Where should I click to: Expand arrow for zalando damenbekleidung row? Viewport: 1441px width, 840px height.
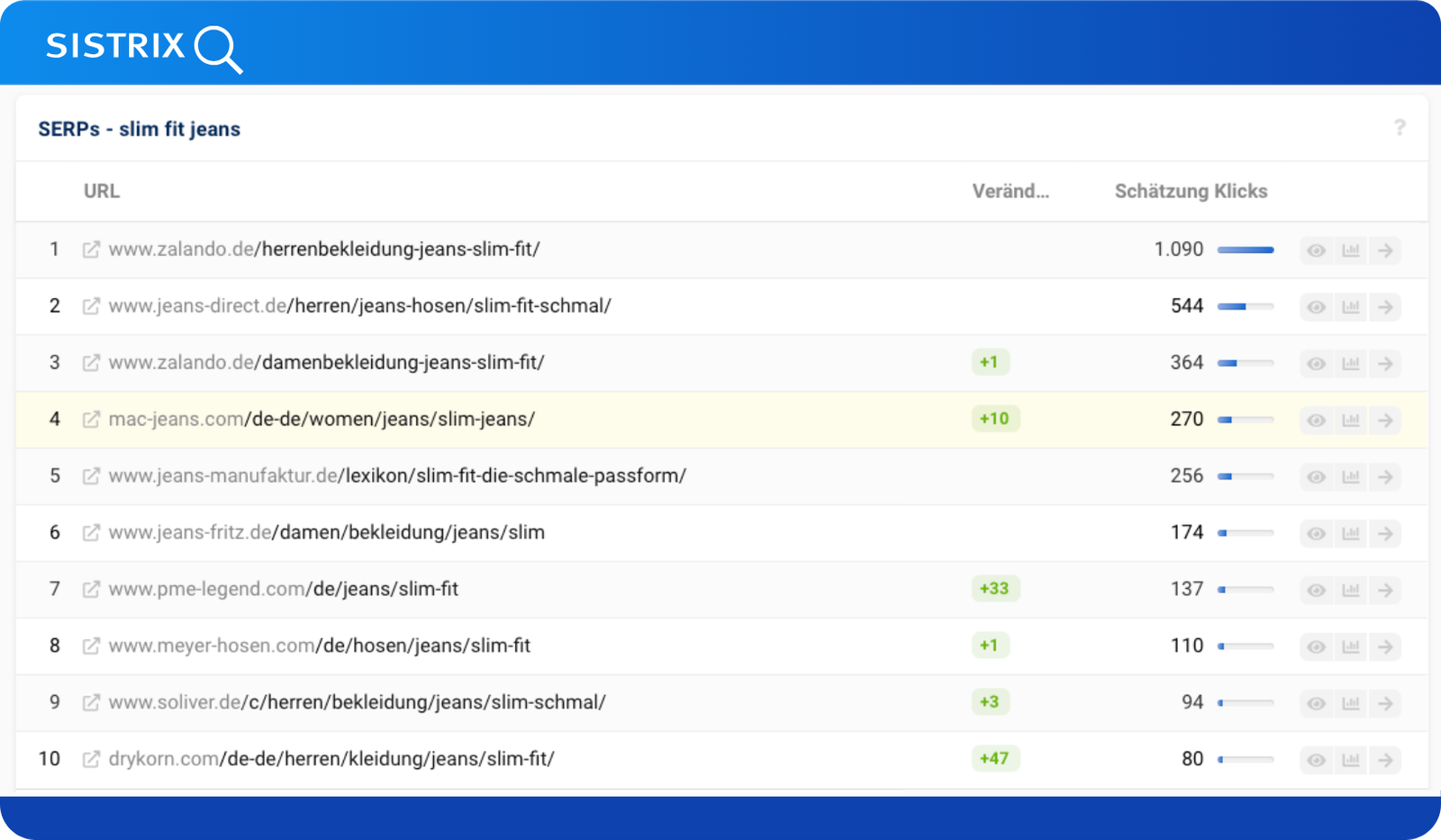pyautogui.click(x=1385, y=364)
